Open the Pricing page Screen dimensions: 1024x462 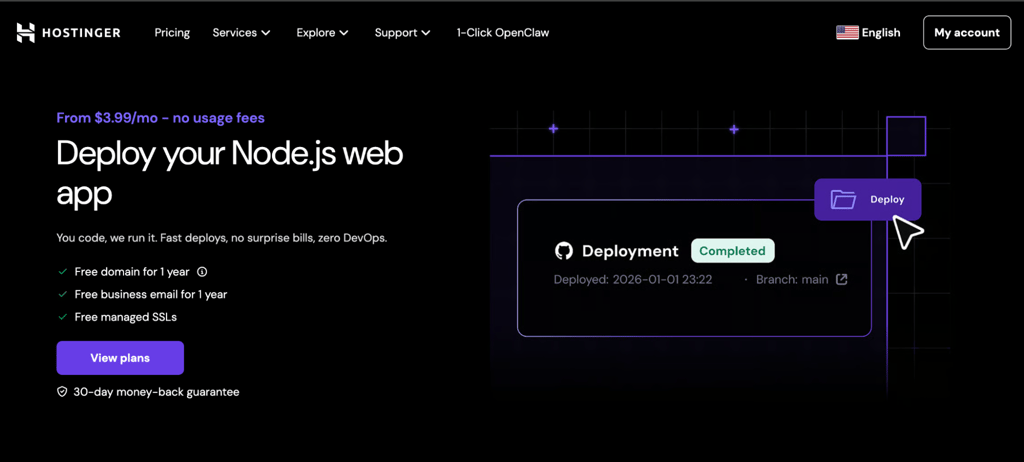(x=172, y=33)
